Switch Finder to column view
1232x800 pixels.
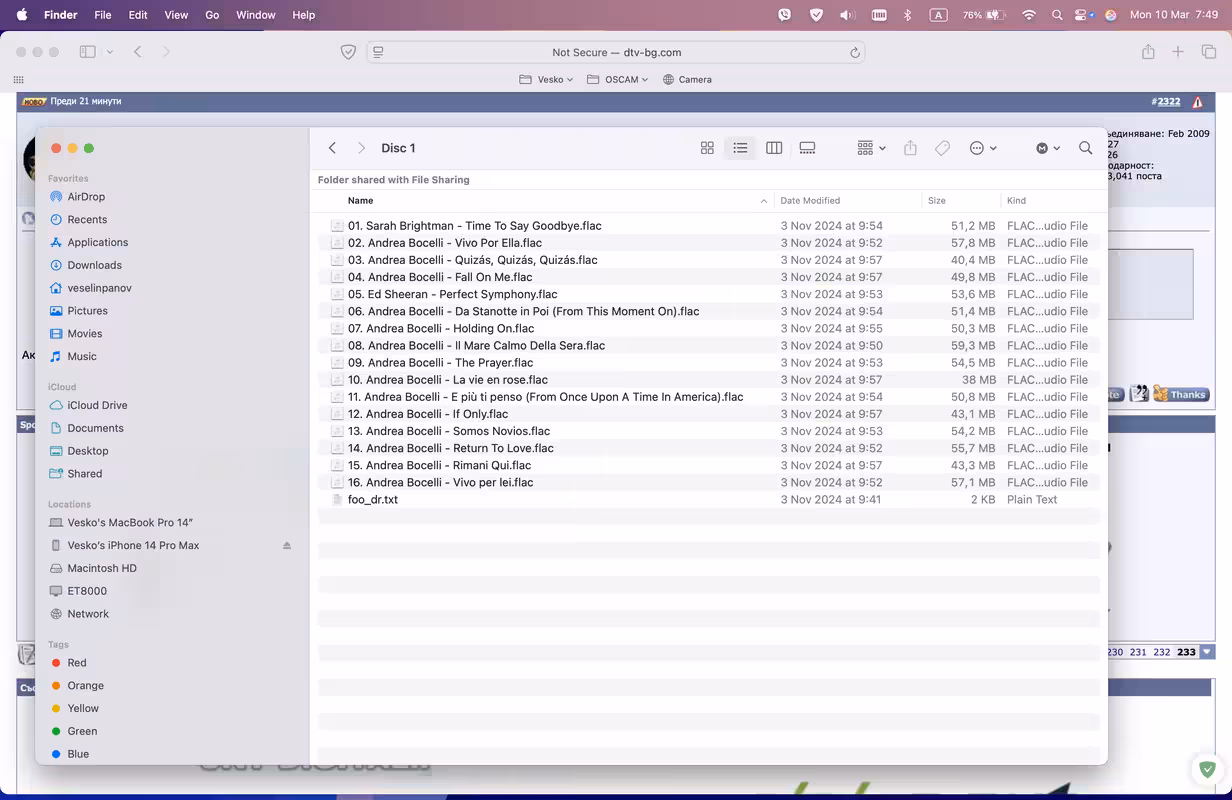point(774,148)
